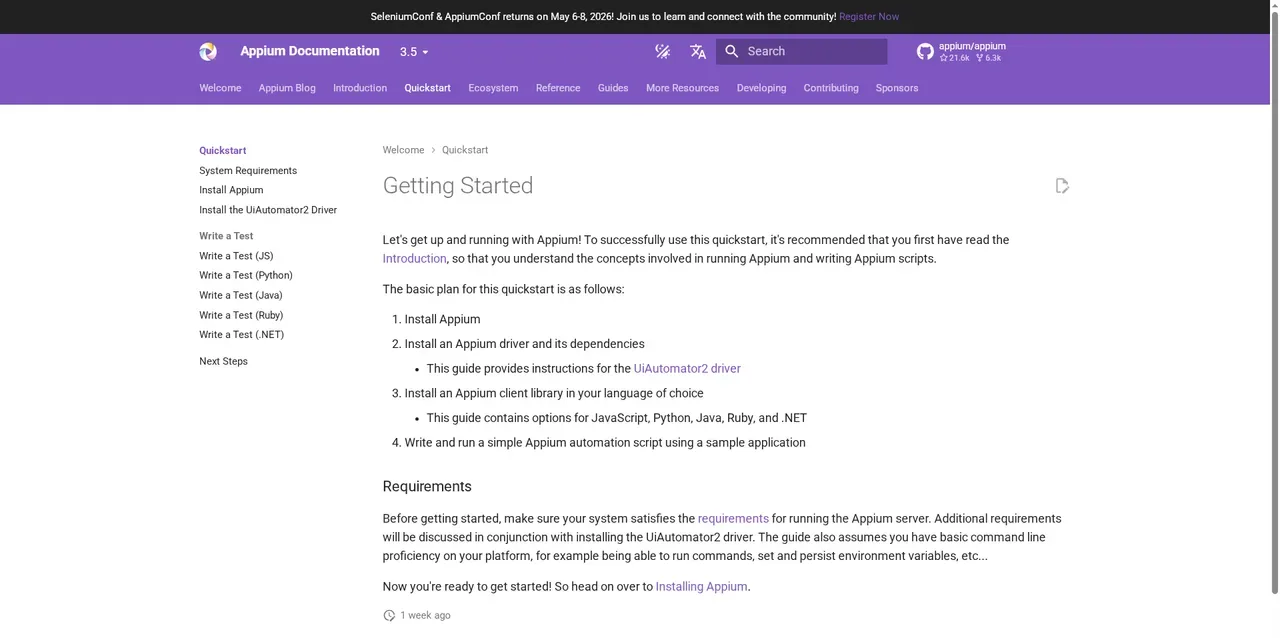Open Next Steps in the sidebar
Screen dimensions: 1280x638
223,361
